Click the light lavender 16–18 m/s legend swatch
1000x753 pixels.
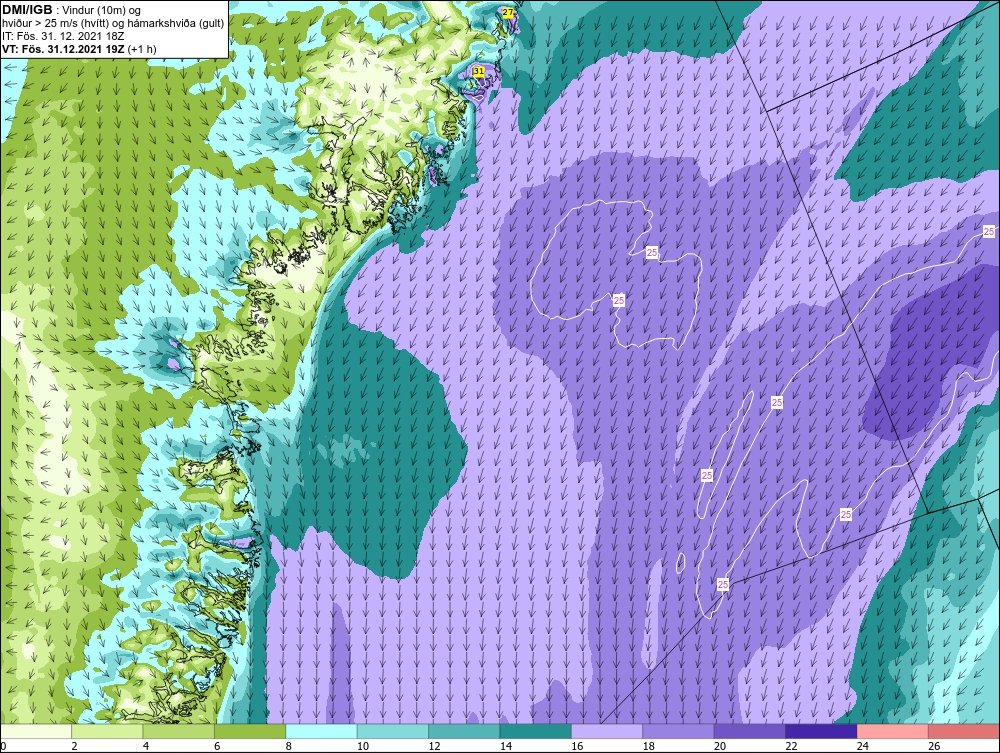pos(607,732)
